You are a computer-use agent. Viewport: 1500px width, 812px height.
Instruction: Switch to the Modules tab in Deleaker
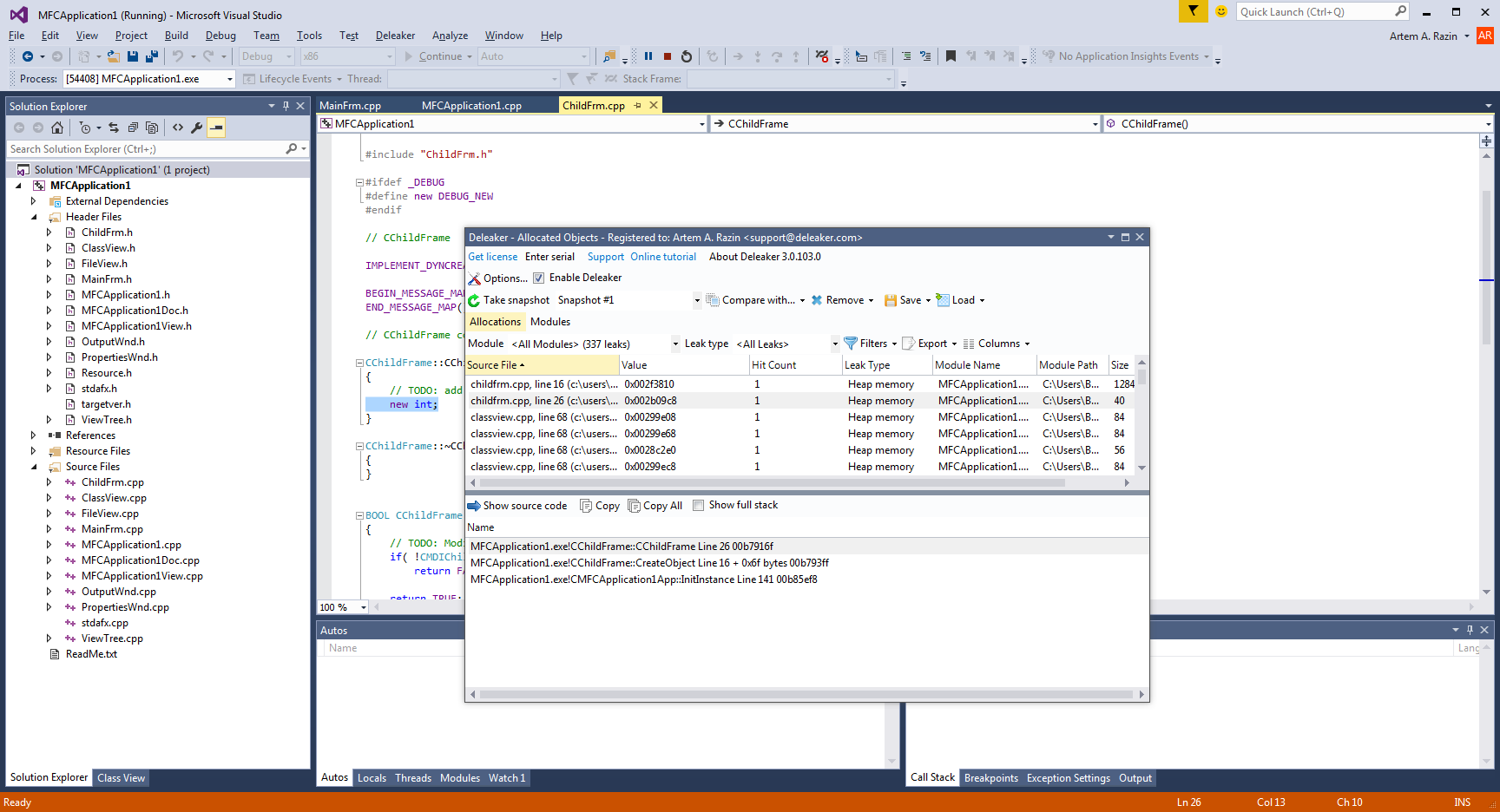tap(550, 322)
